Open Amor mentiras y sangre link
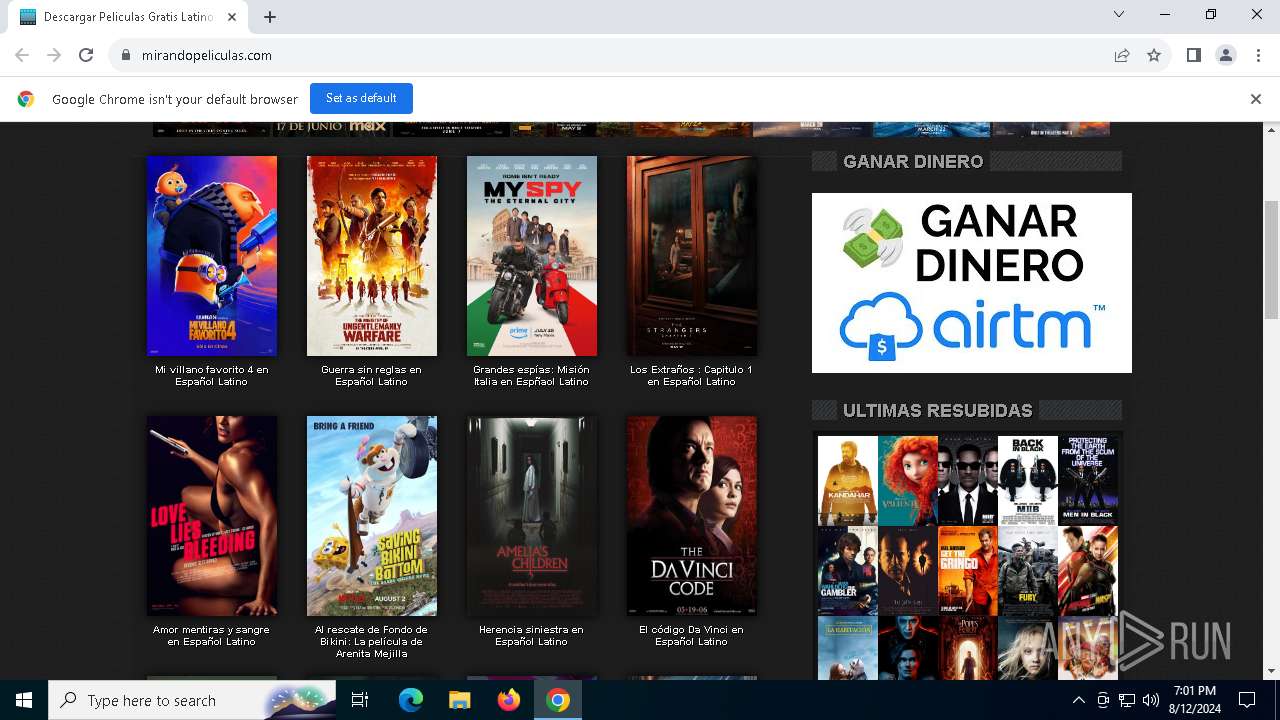 212,636
